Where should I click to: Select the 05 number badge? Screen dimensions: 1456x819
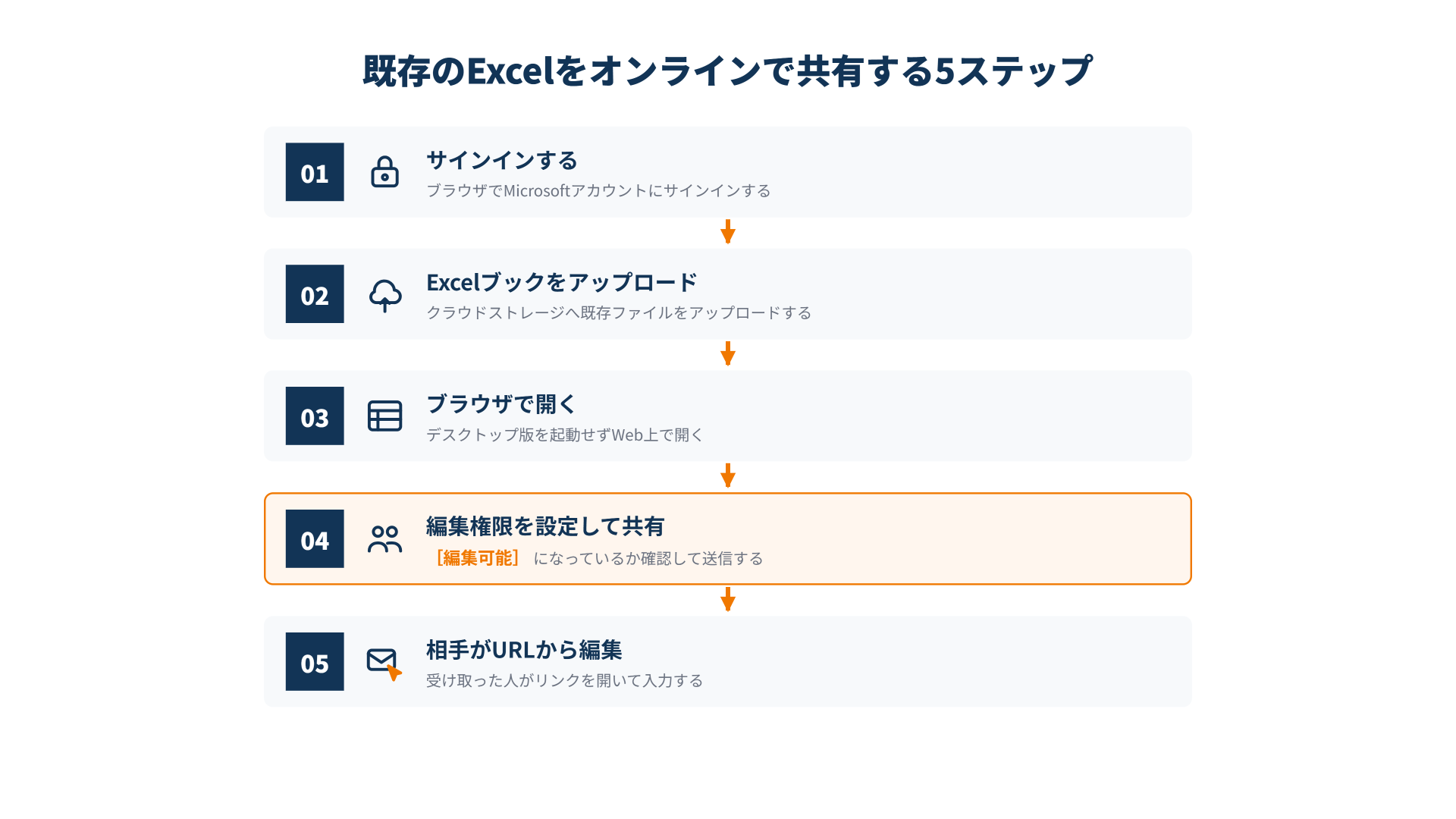click(x=315, y=662)
